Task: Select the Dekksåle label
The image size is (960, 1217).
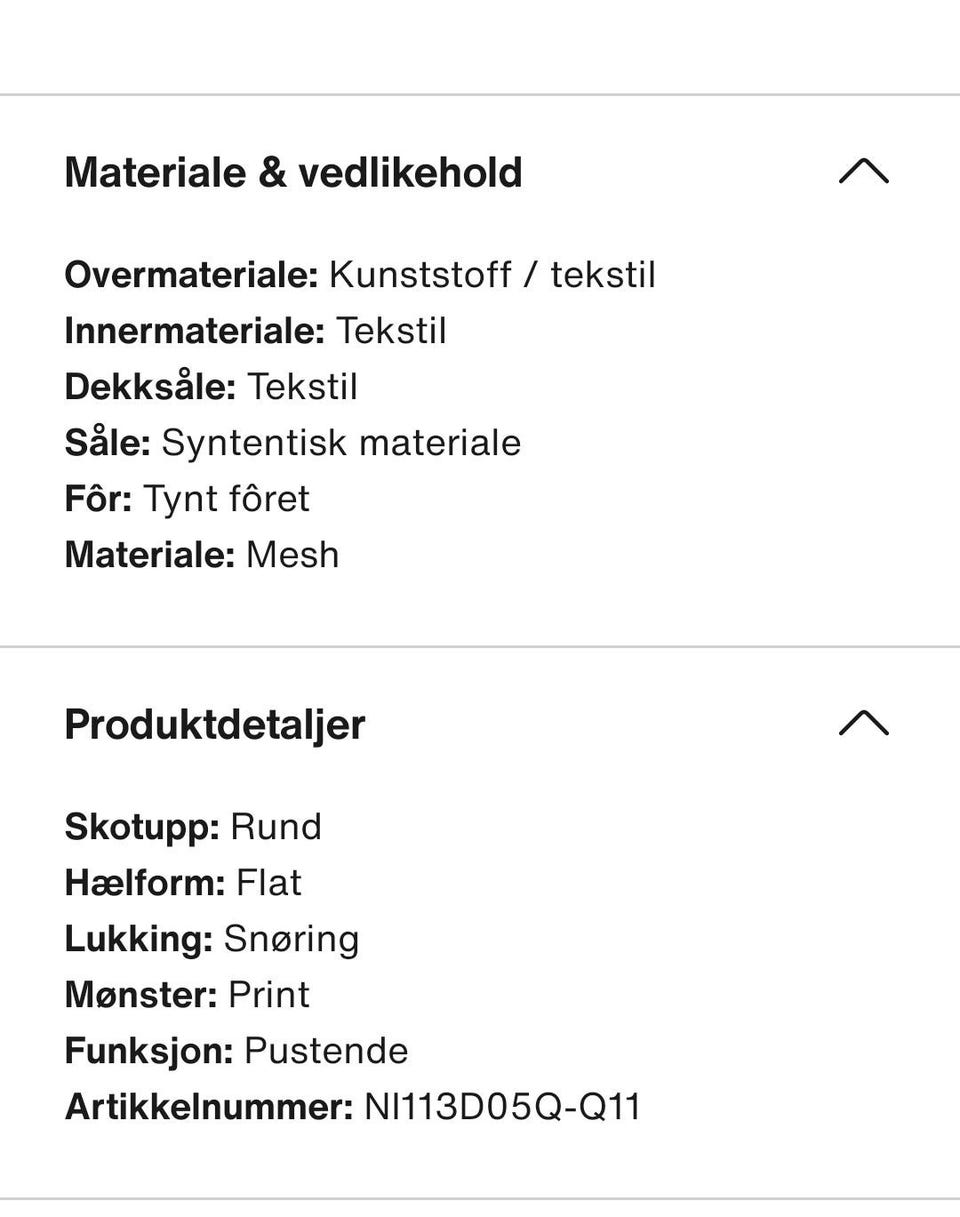Action: 150,386
